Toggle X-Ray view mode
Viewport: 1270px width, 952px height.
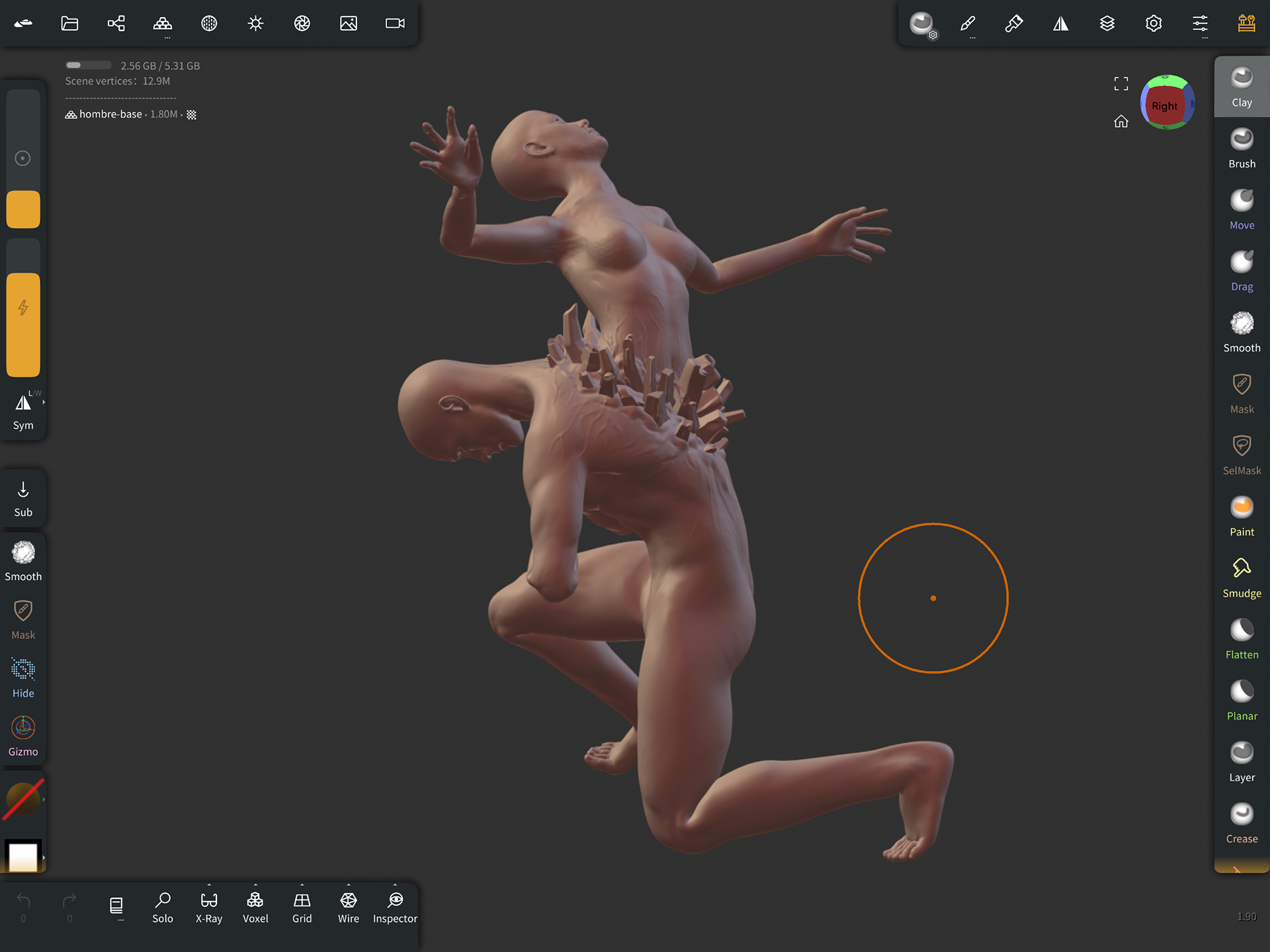[209, 907]
